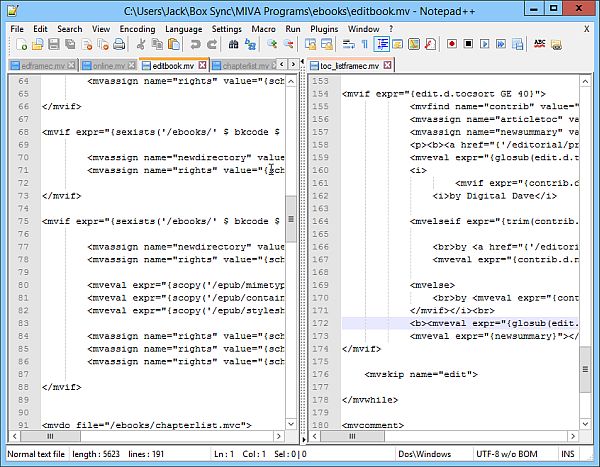Run macro multiple times icon
The width and height of the screenshot is (600, 467).
pyautogui.click(x=501, y=44)
